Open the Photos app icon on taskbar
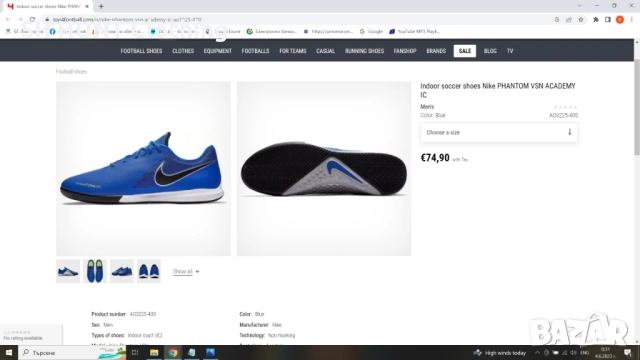 click(x=210, y=352)
